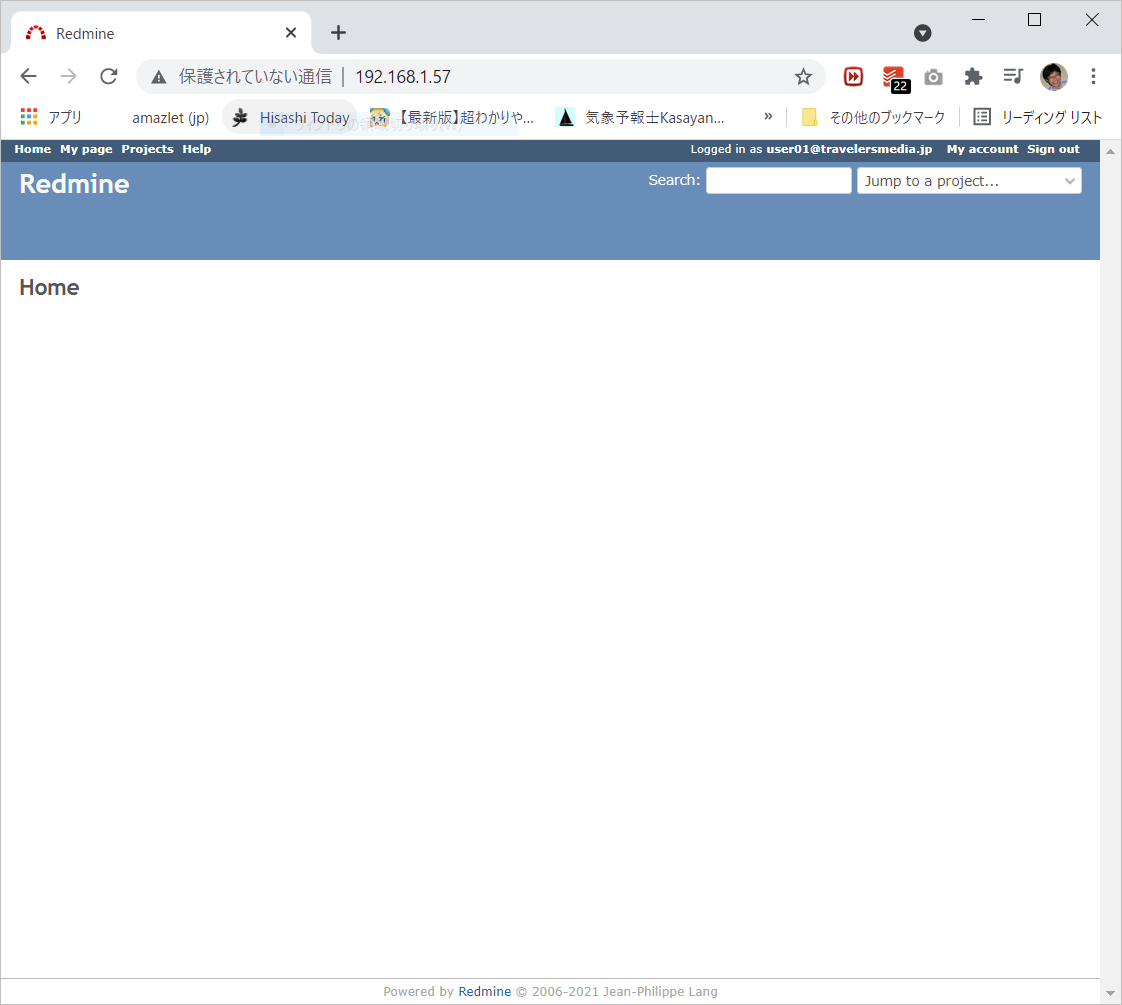Open a new tab with plus button
The width and height of the screenshot is (1122, 1005).
point(338,33)
